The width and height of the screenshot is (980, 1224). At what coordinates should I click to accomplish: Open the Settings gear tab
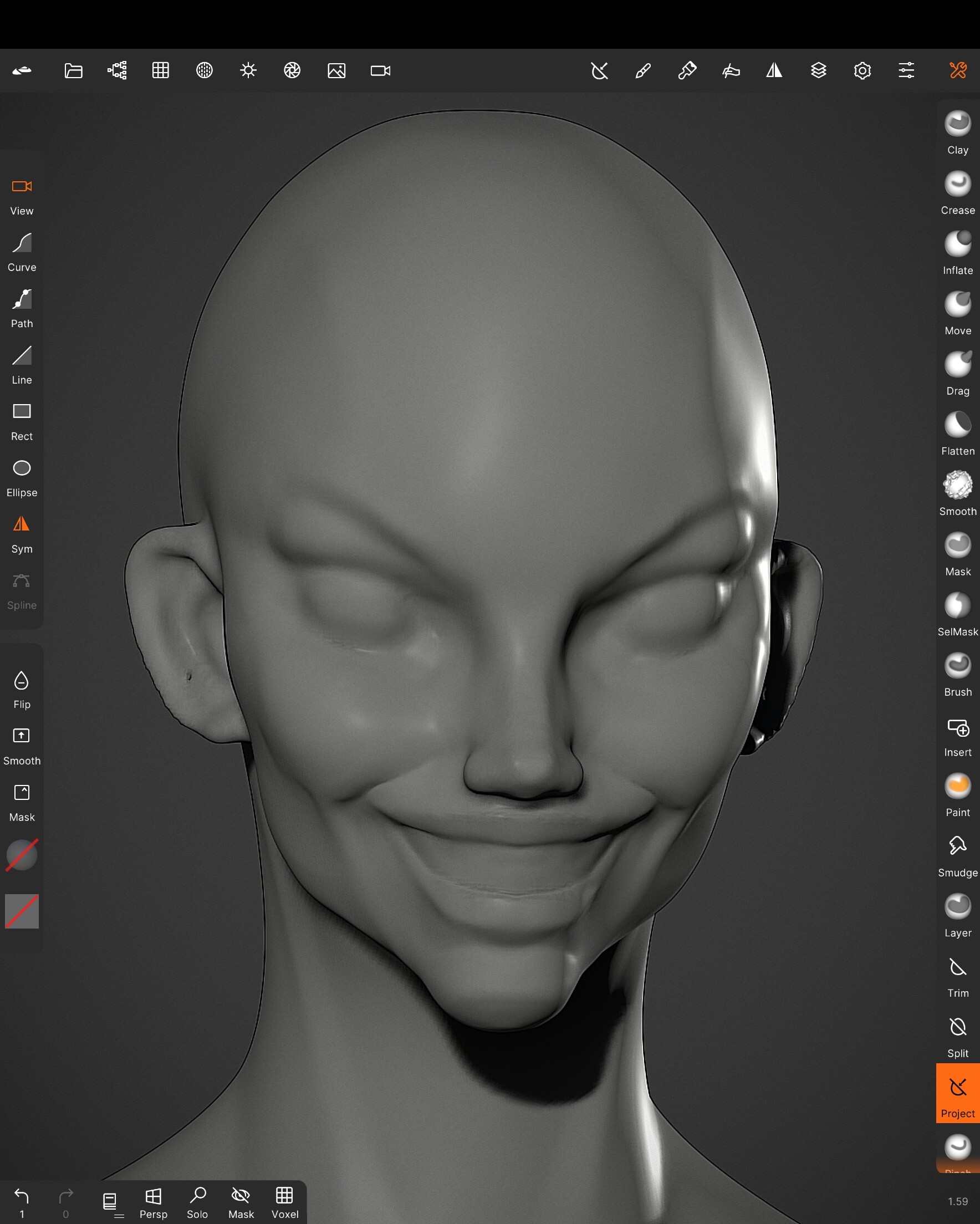tap(862, 70)
